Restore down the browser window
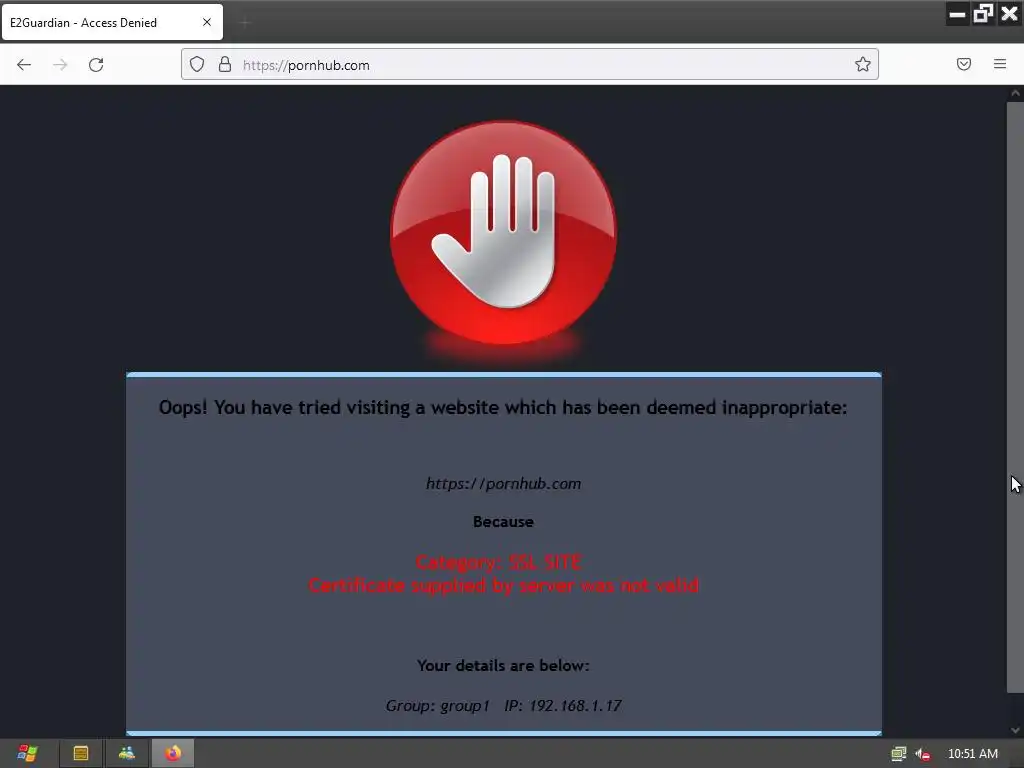The image size is (1024, 768). (x=983, y=14)
